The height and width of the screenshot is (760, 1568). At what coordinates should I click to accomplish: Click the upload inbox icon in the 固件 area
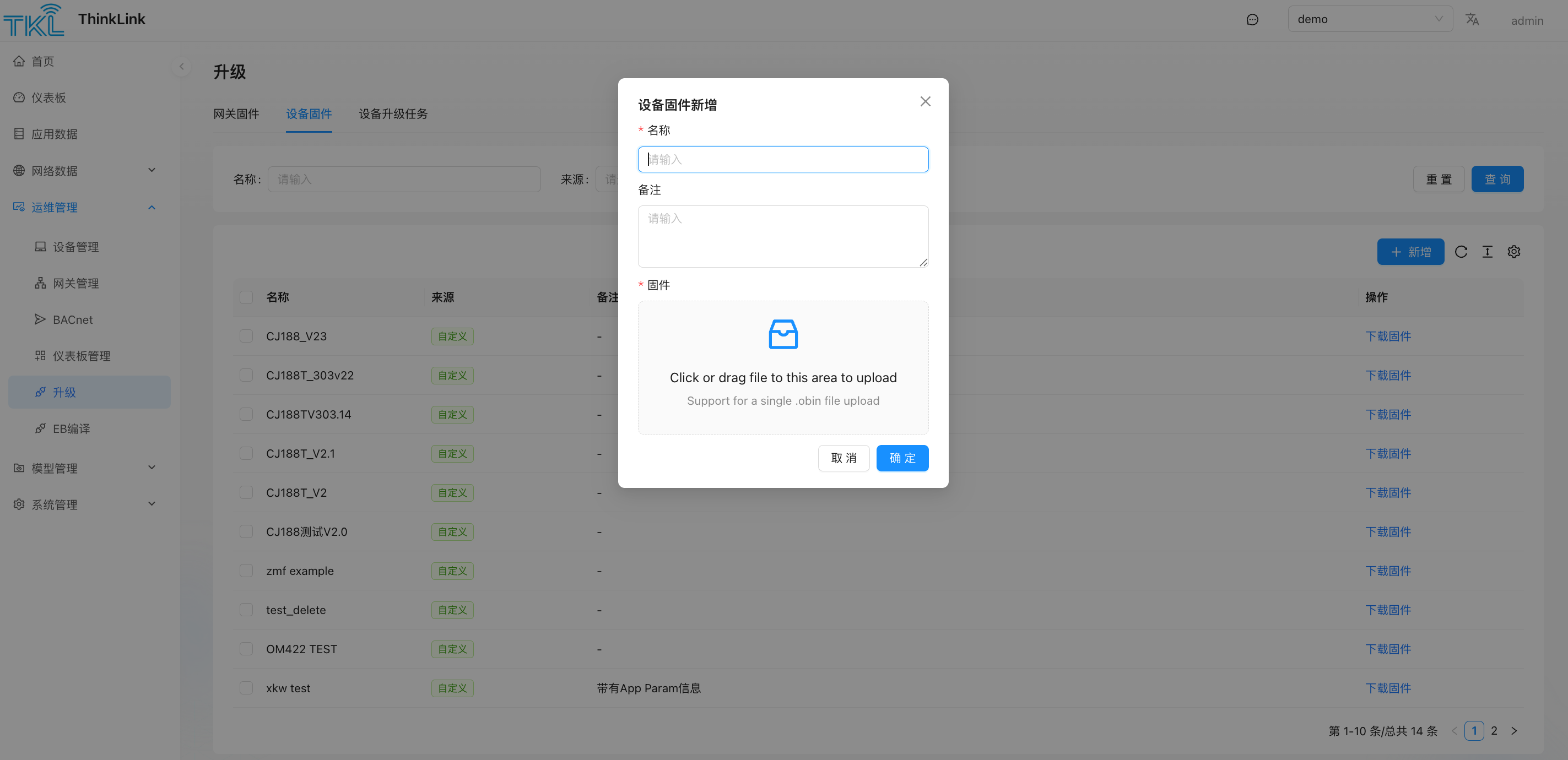(x=783, y=334)
